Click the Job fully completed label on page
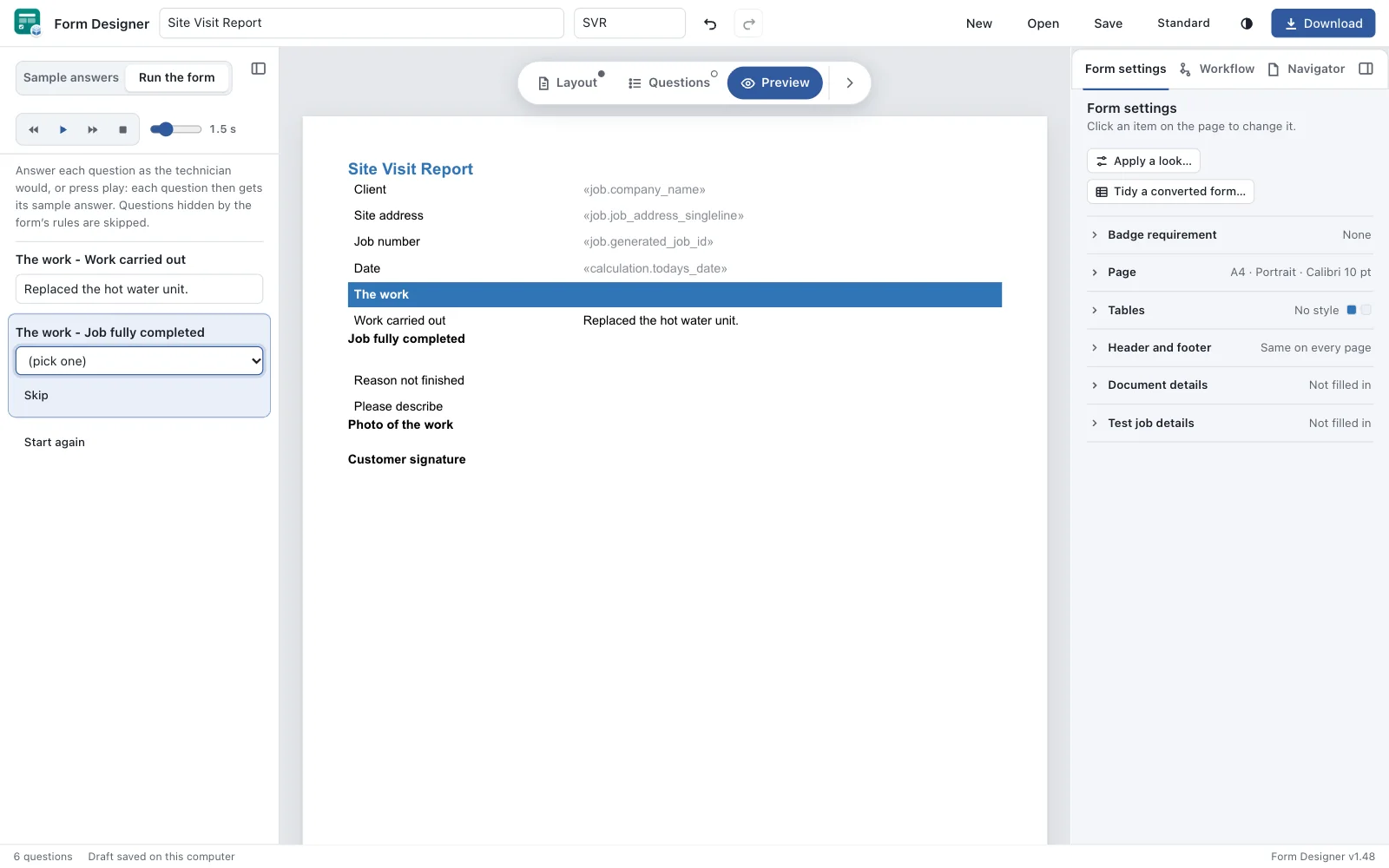Screen dimensions: 1389x868 pyautogui.click(x=406, y=339)
